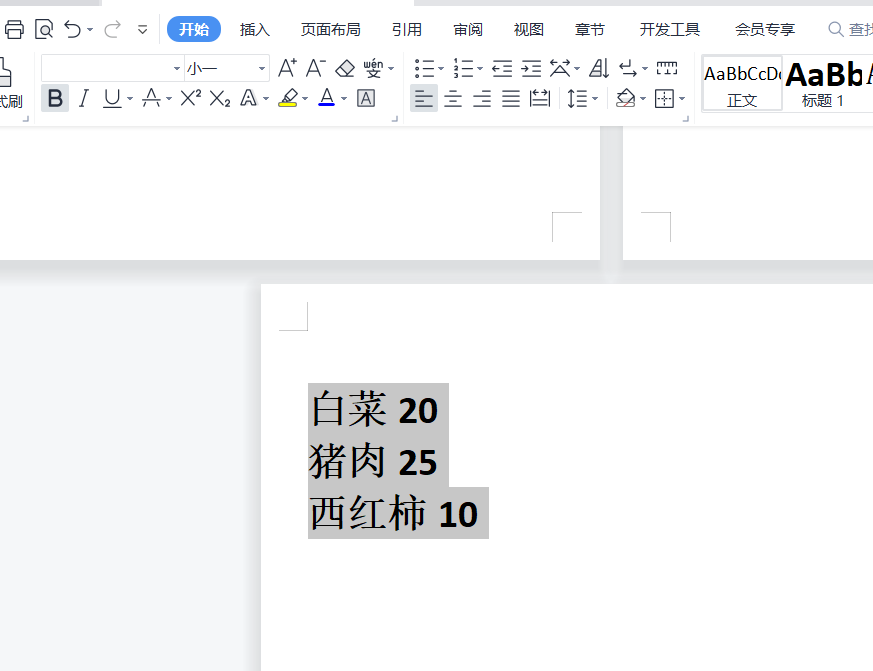Open underline style dropdown arrow
Viewport: 873px width, 671px height.
point(130,99)
